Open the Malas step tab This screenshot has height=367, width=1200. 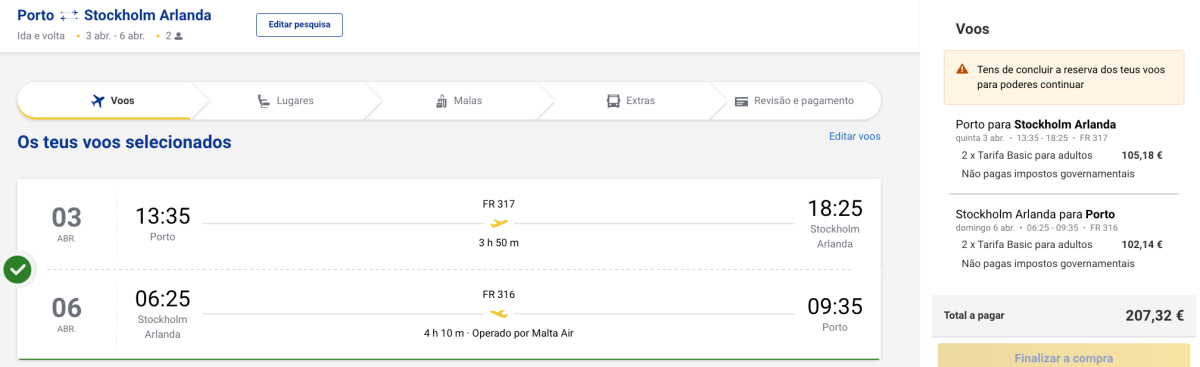pyautogui.click(x=459, y=101)
